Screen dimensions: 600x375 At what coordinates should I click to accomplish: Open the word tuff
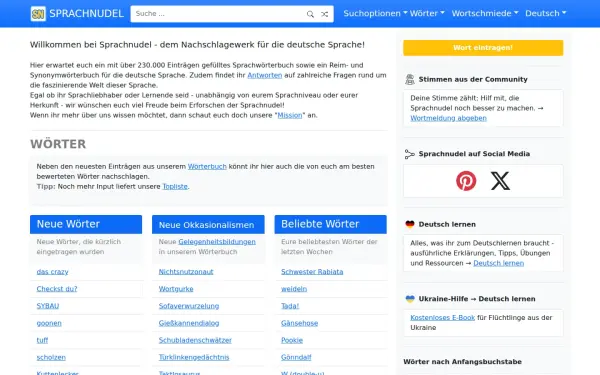[x=42, y=340]
